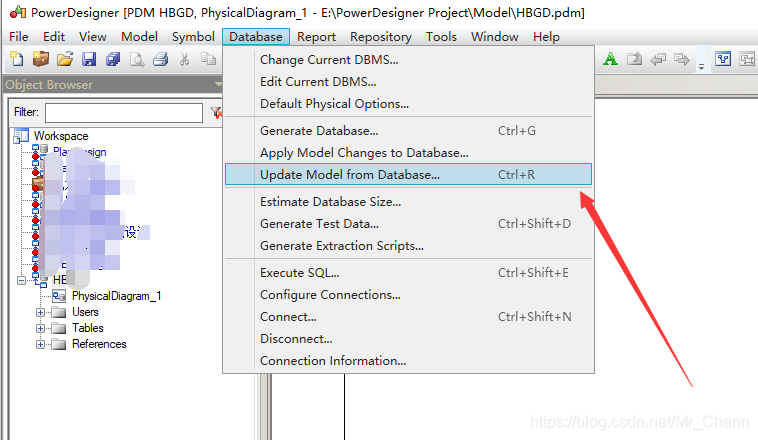Select the Workspace tree label
This screenshot has height=440, width=758.
[x=61, y=136]
